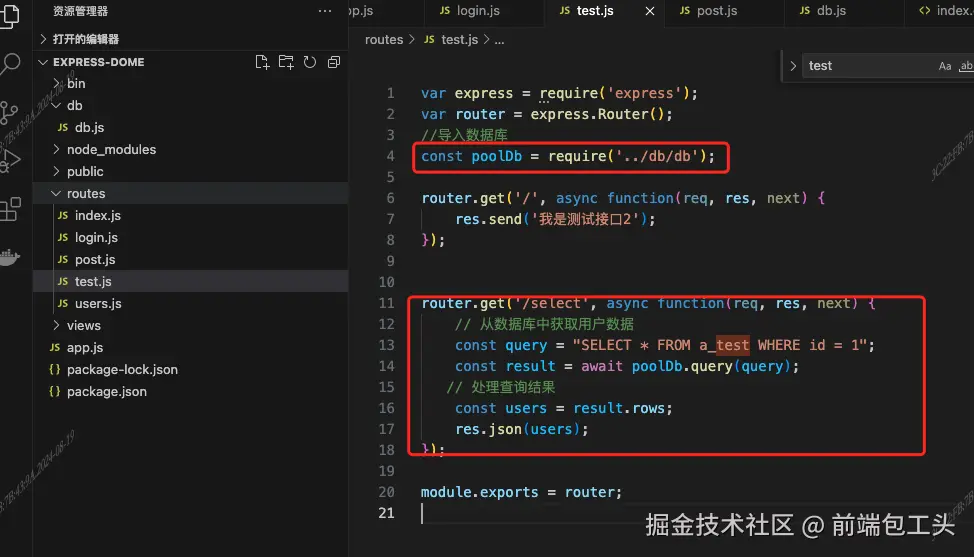Toggle Match Whole Word in find widget

(966, 66)
